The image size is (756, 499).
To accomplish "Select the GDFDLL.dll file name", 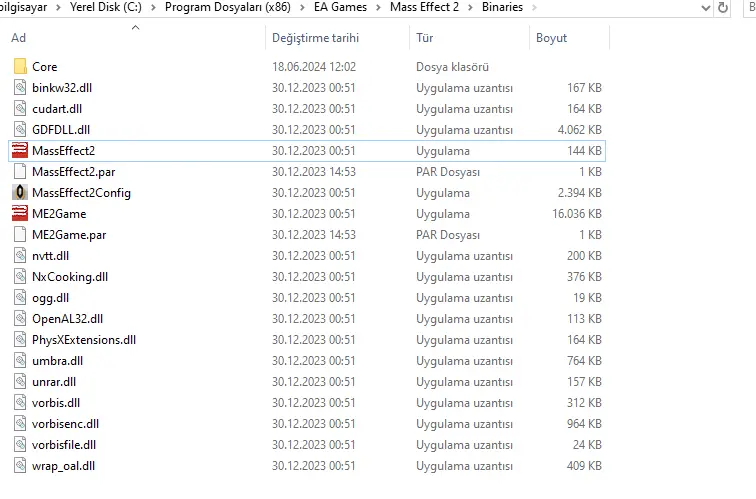I will point(61,130).
